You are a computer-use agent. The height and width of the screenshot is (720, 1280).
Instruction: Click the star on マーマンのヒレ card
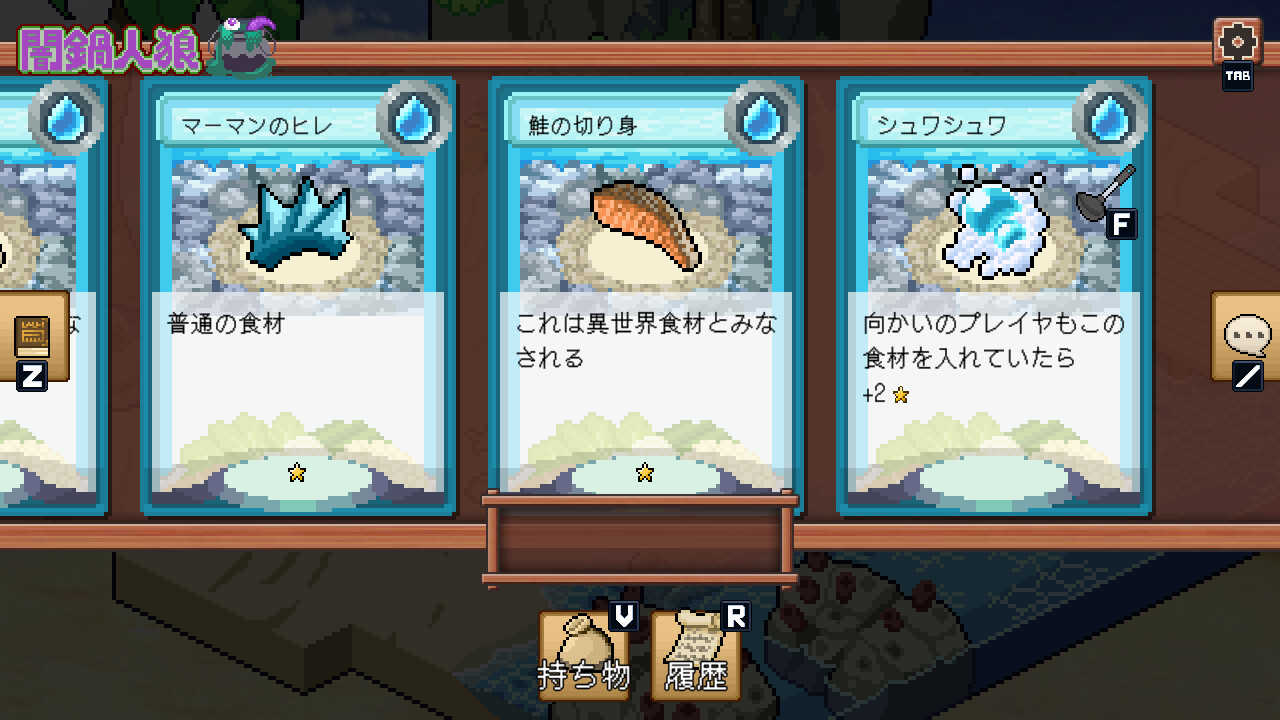click(x=297, y=472)
